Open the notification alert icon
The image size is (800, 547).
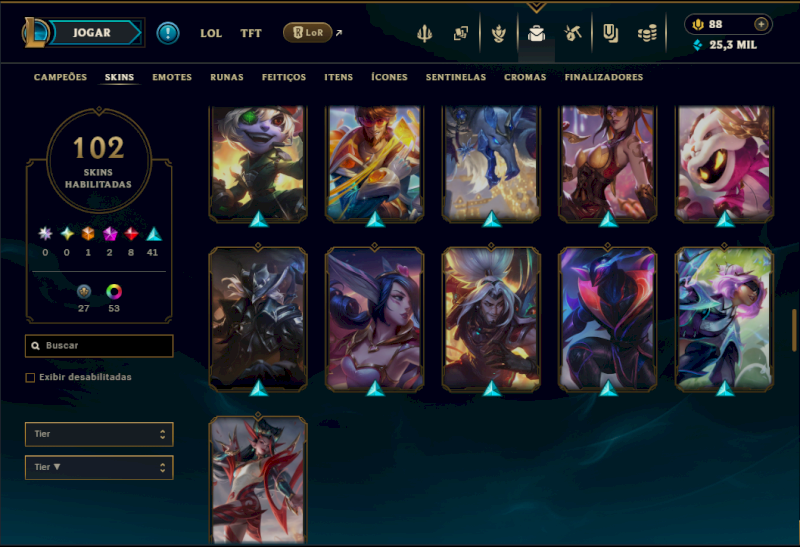coord(167,33)
